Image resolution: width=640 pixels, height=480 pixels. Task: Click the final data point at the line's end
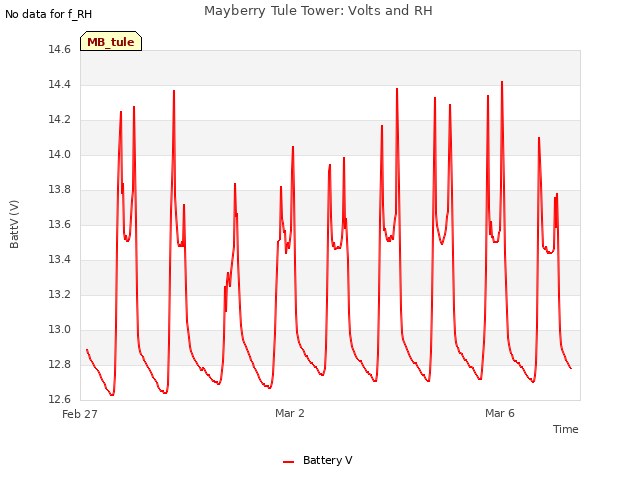[x=571, y=369]
